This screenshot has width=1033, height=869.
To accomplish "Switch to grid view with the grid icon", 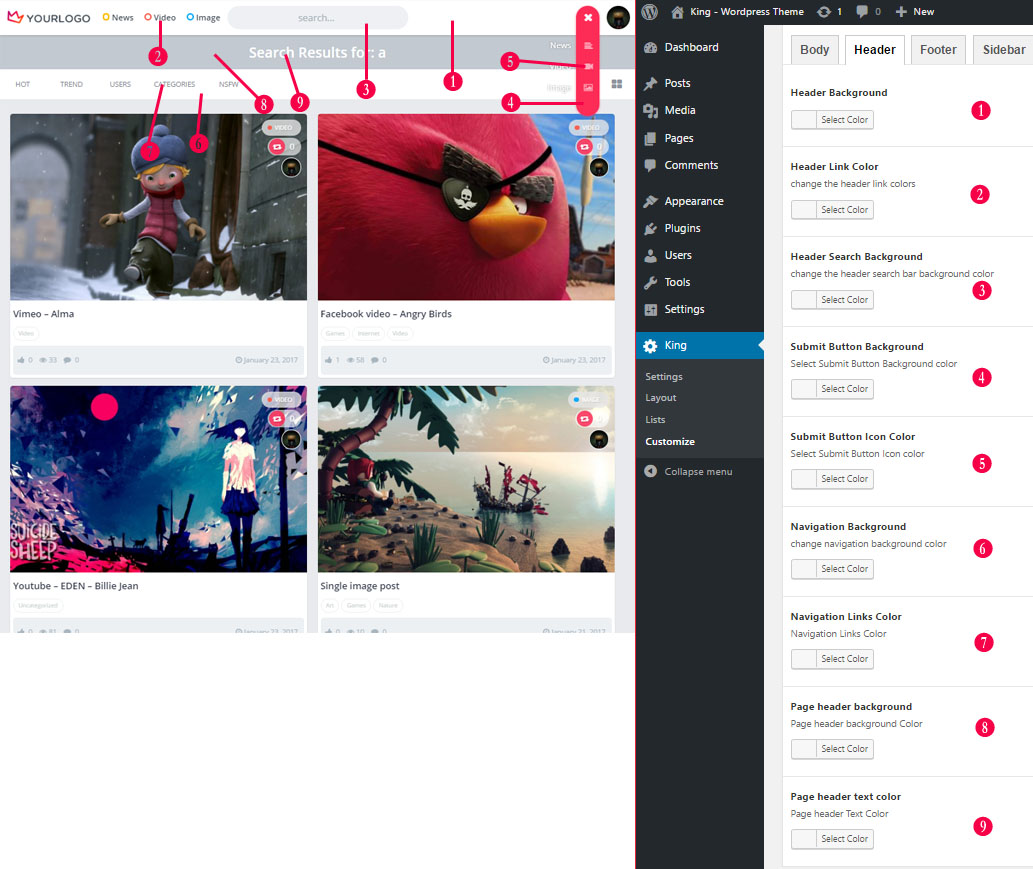I will (617, 84).
